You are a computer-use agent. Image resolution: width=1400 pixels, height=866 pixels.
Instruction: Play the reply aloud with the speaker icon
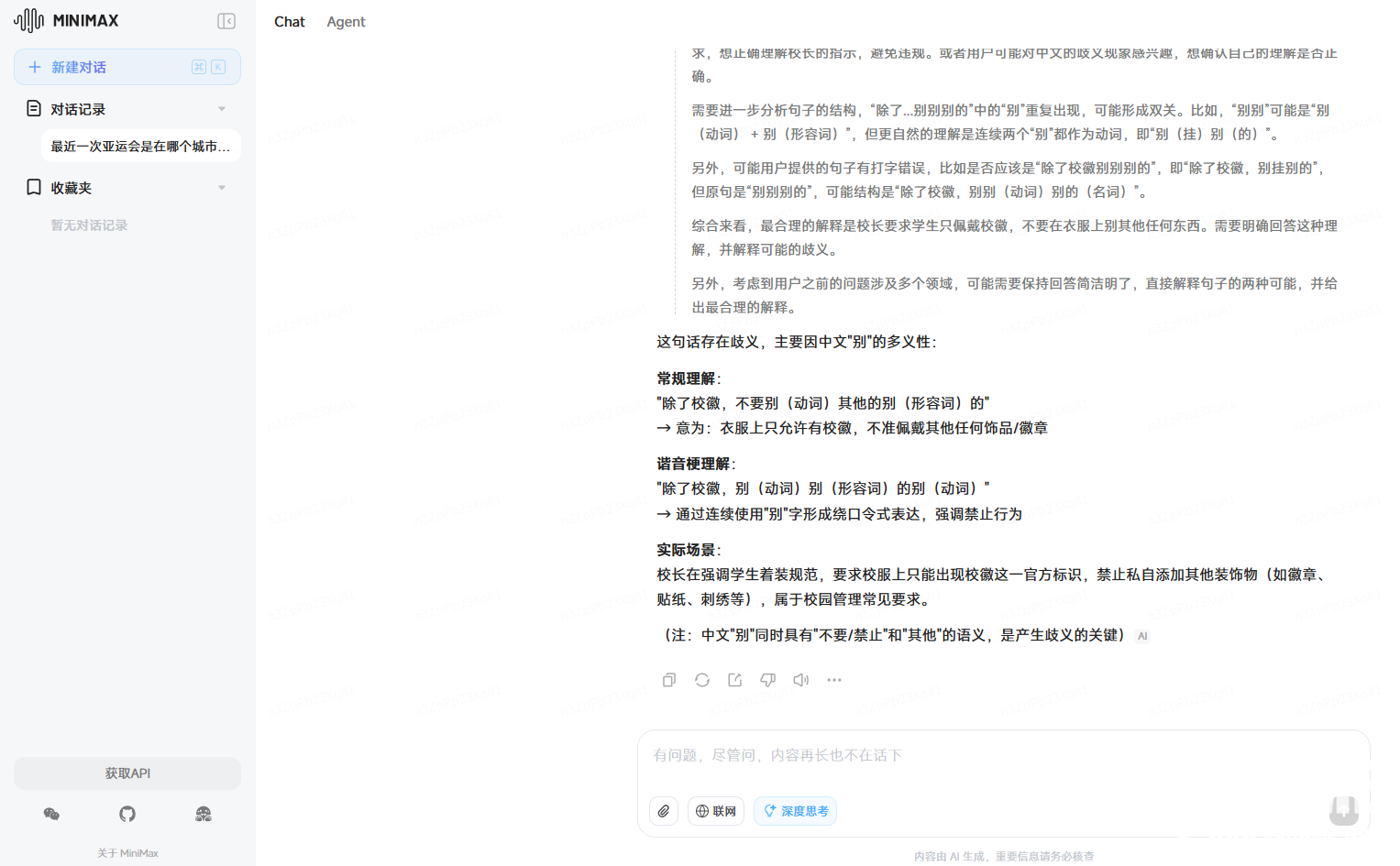(x=801, y=680)
